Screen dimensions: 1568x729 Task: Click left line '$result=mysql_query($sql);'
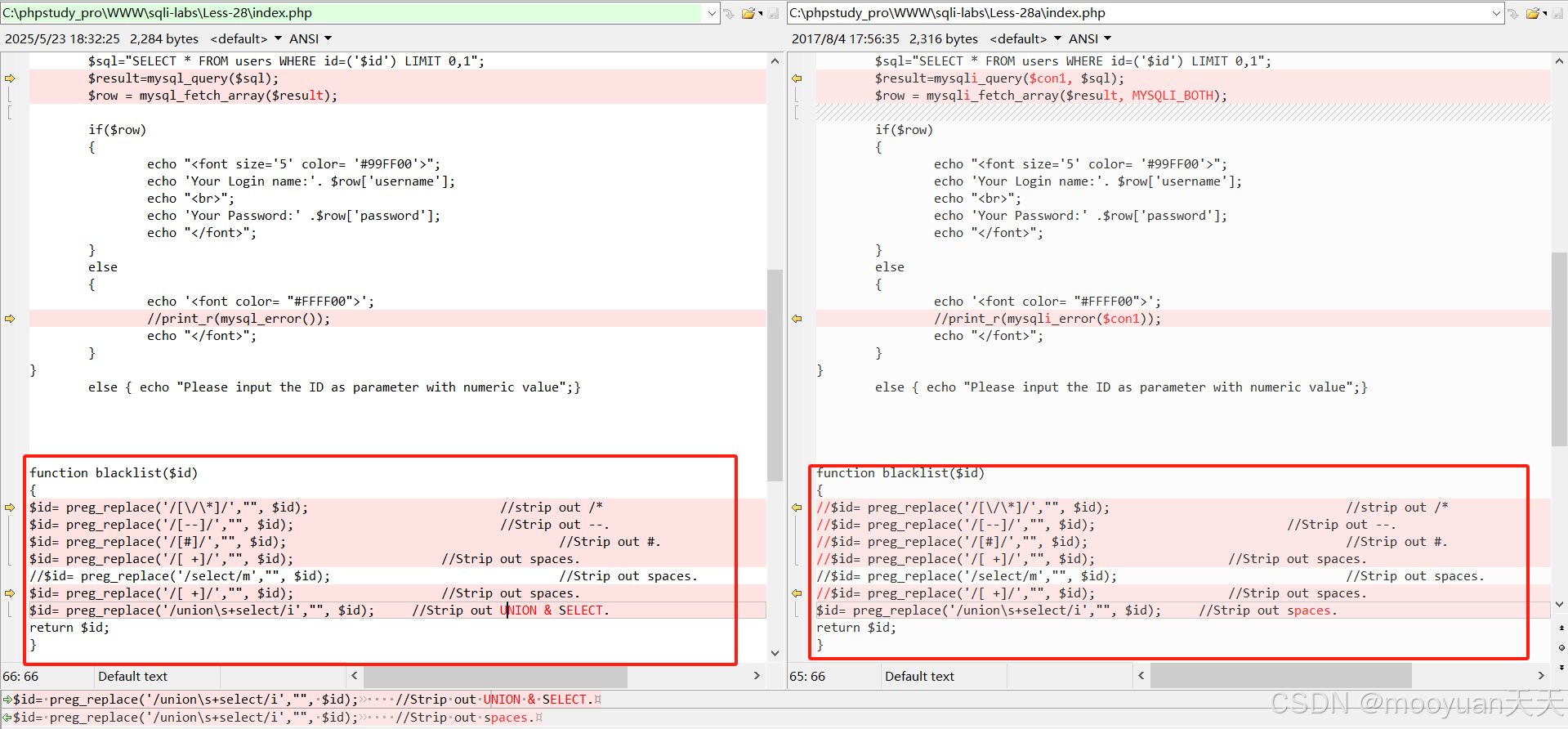click(x=183, y=78)
